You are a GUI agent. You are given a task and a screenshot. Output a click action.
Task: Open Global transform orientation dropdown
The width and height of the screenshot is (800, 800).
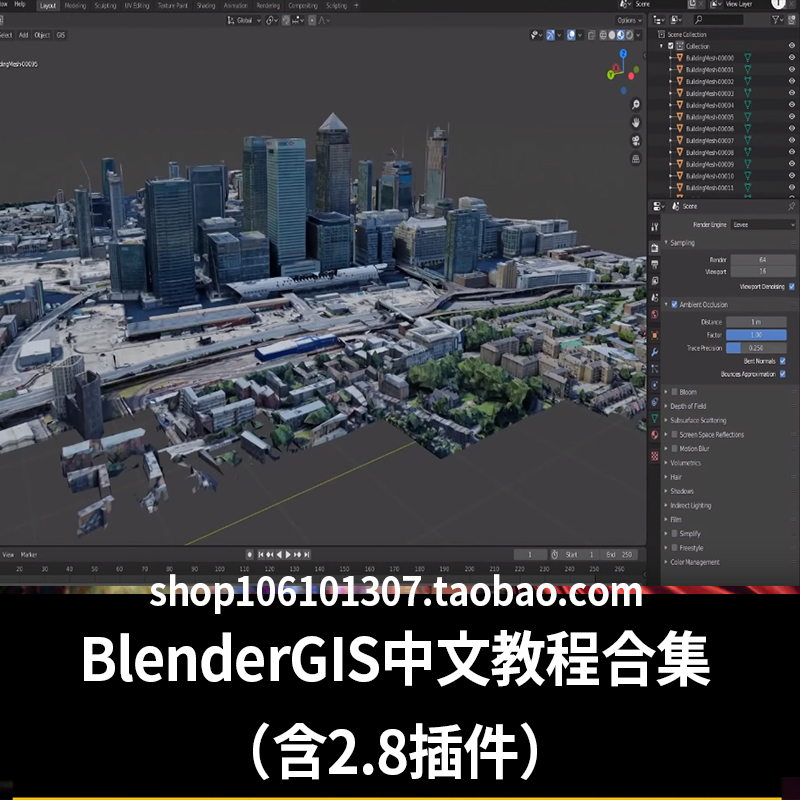click(x=244, y=20)
